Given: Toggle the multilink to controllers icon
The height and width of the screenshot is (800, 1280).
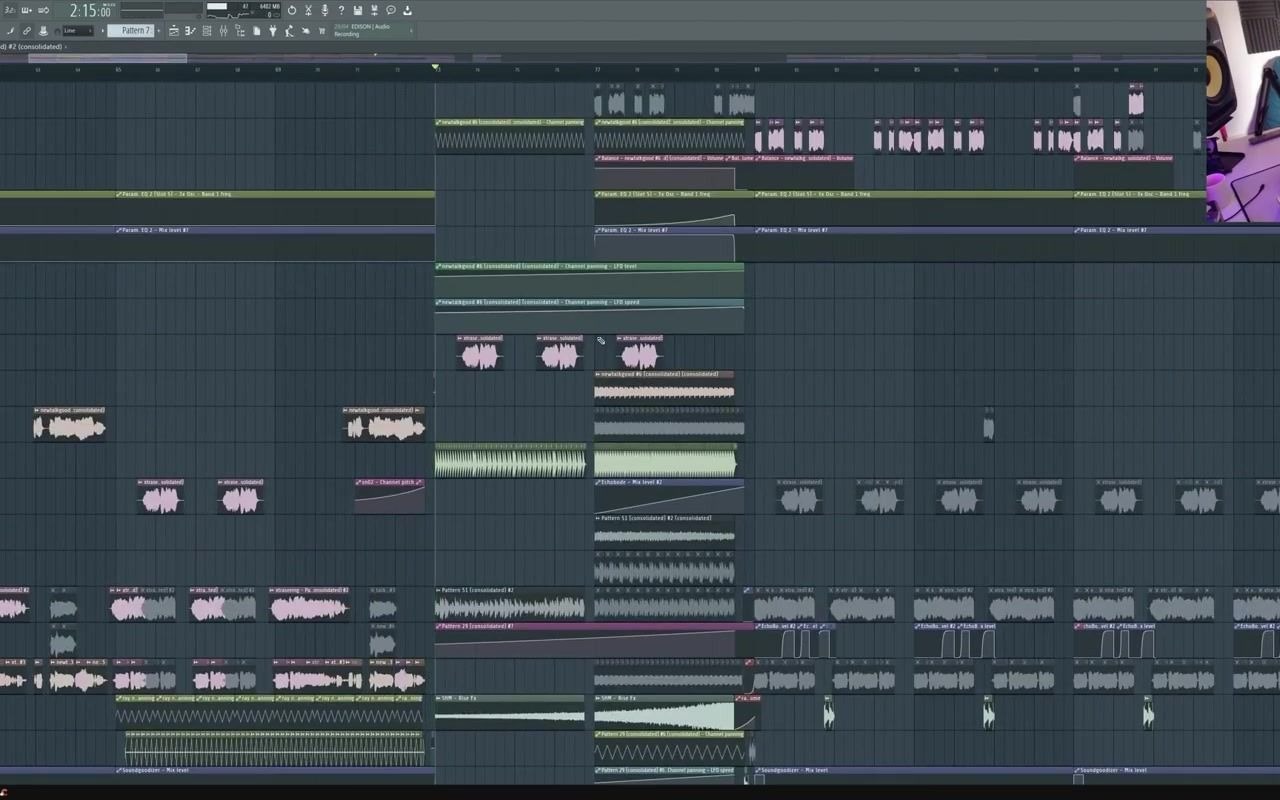Looking at the screenshot, I should coord(27,31).
